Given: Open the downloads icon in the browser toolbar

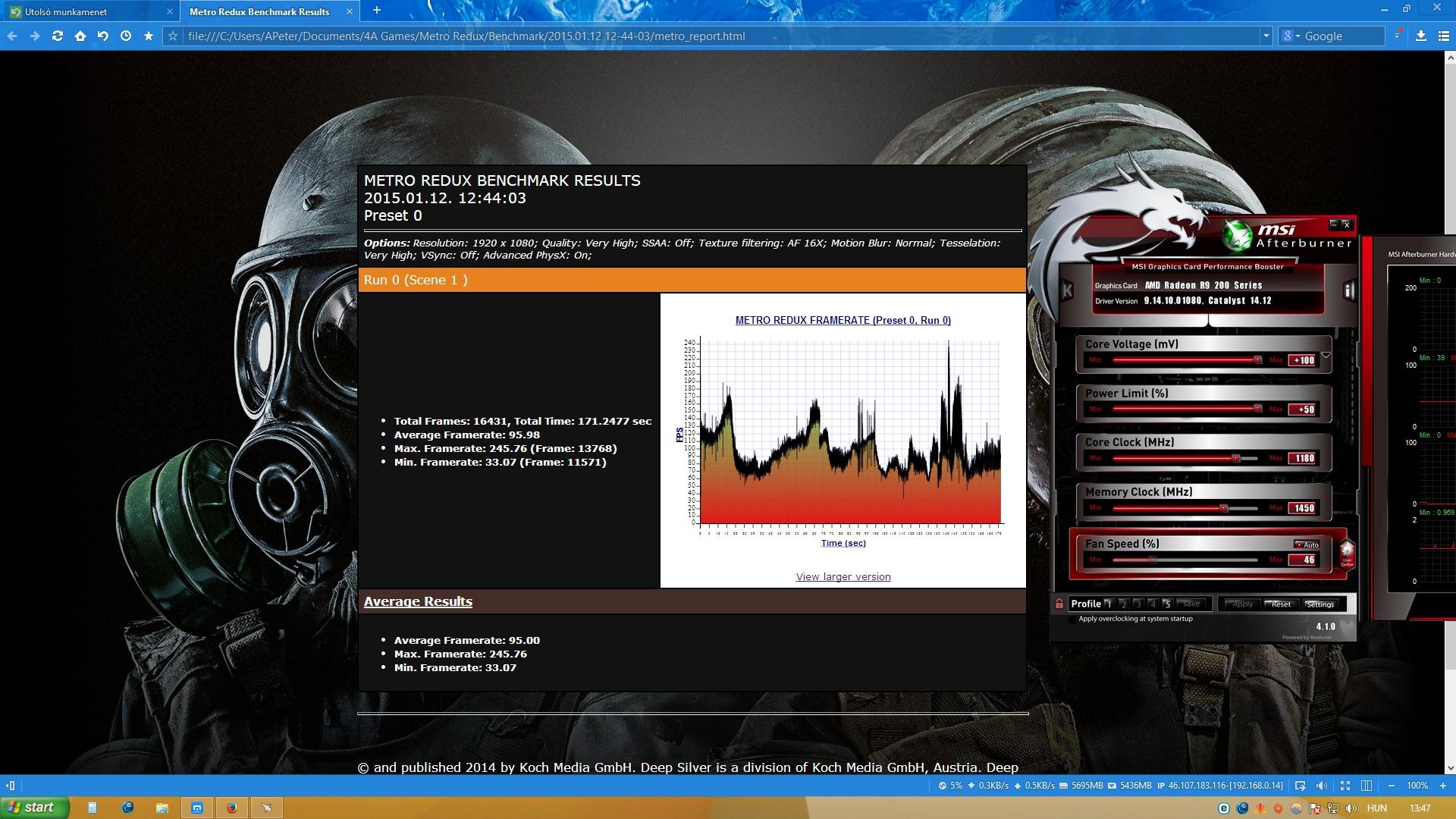Looking at the screenshot, I should click(1421, 36).
